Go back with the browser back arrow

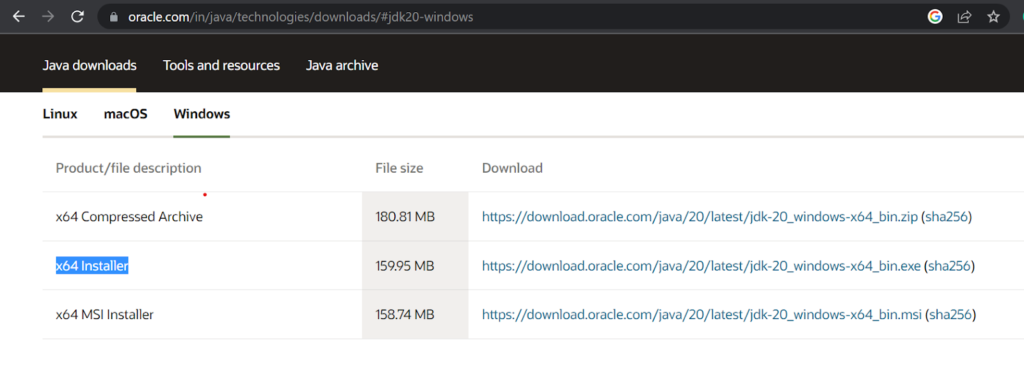click(18, 17)
